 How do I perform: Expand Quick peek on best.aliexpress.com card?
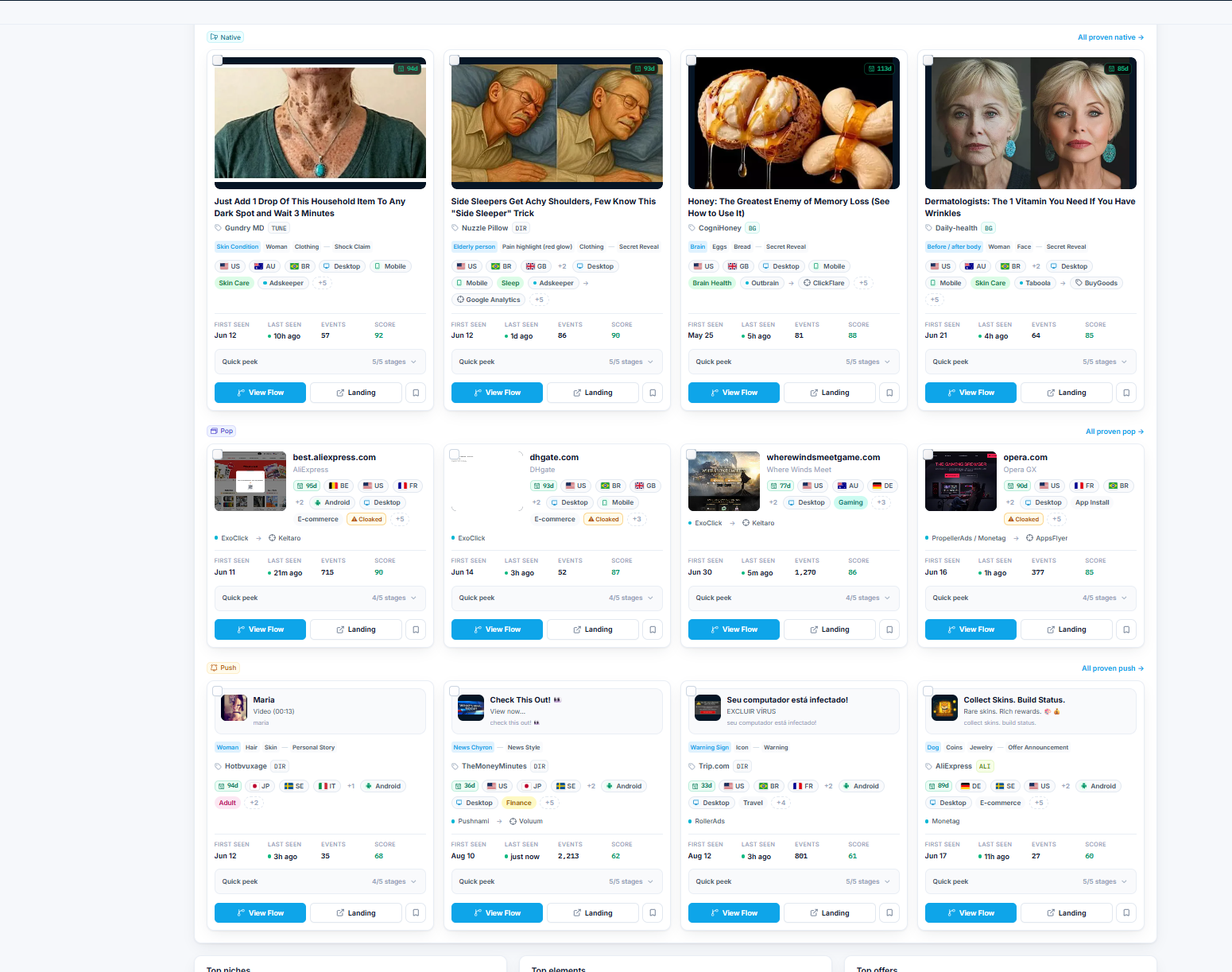click(320, 598)
